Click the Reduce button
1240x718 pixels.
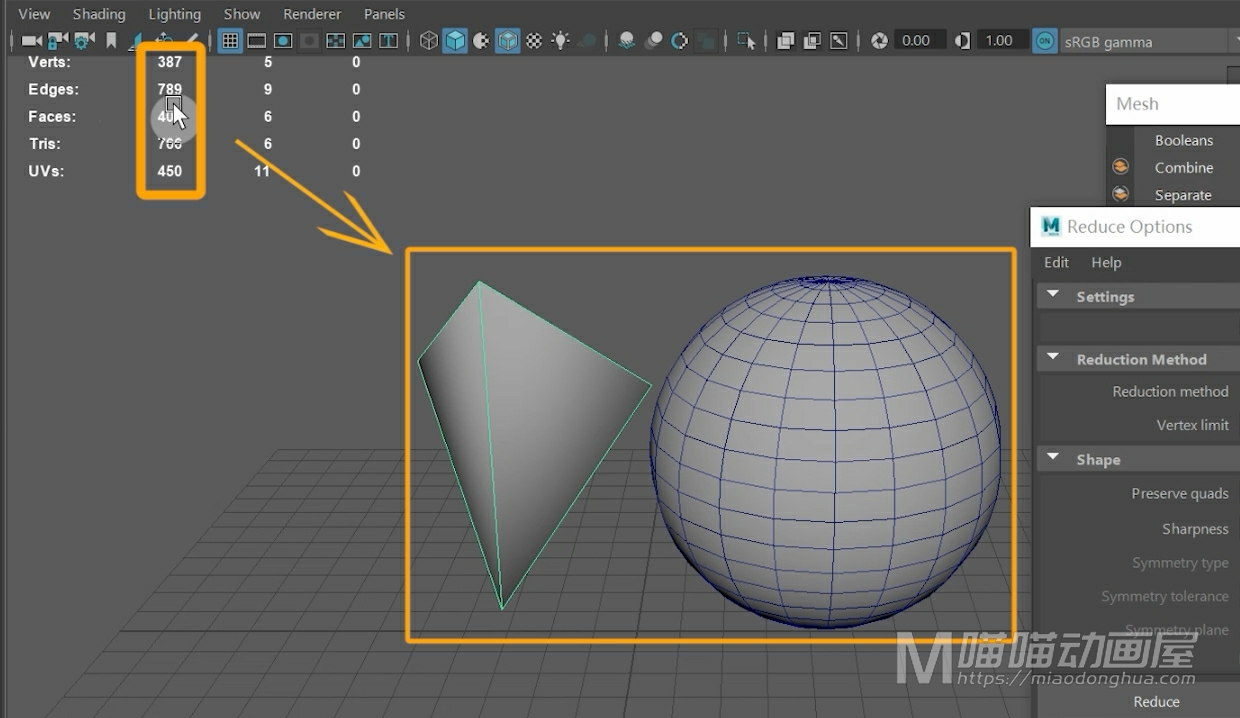[x=1156, y=702]
